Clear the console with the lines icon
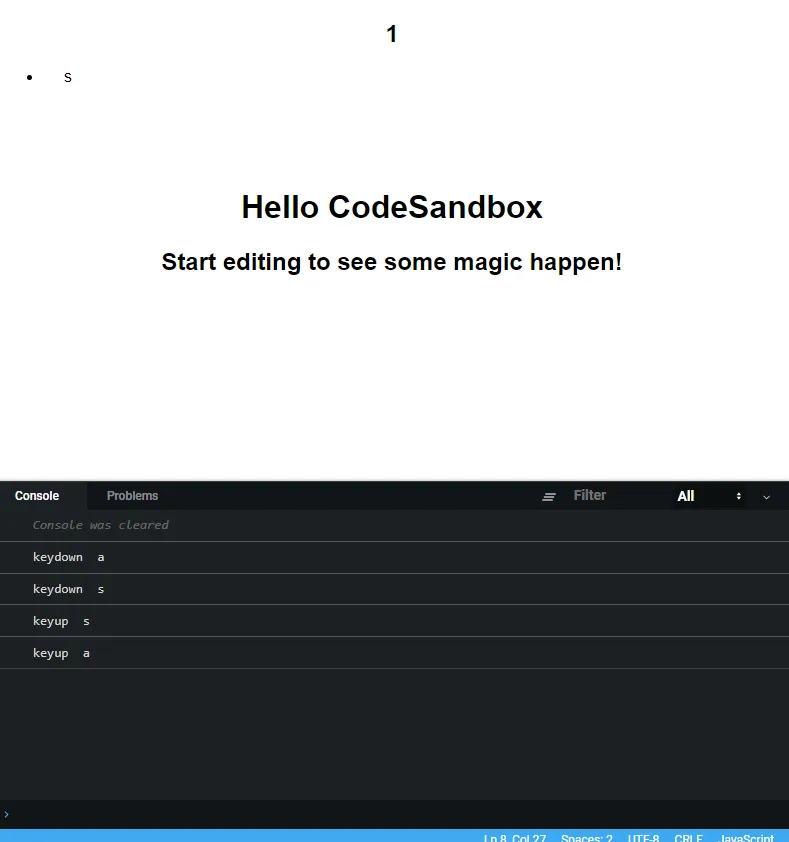Viewport: 789px width, 842px height. 548,497
